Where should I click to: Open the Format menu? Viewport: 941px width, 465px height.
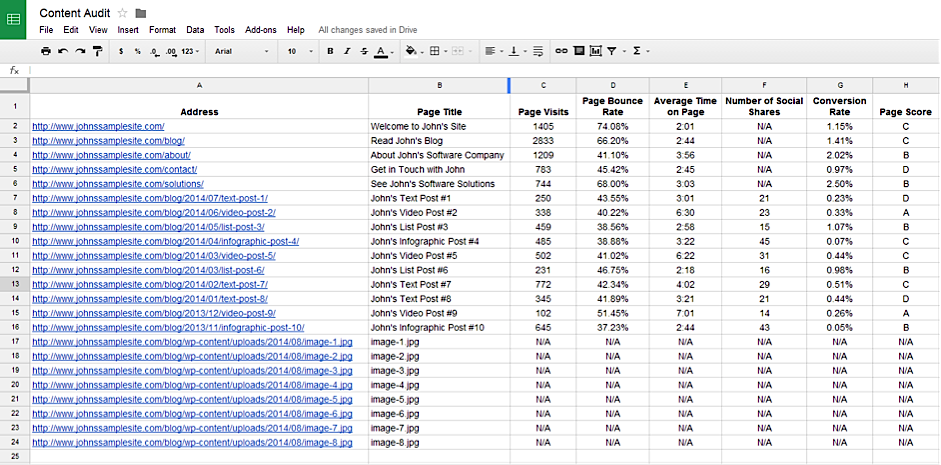coord(162,30)
